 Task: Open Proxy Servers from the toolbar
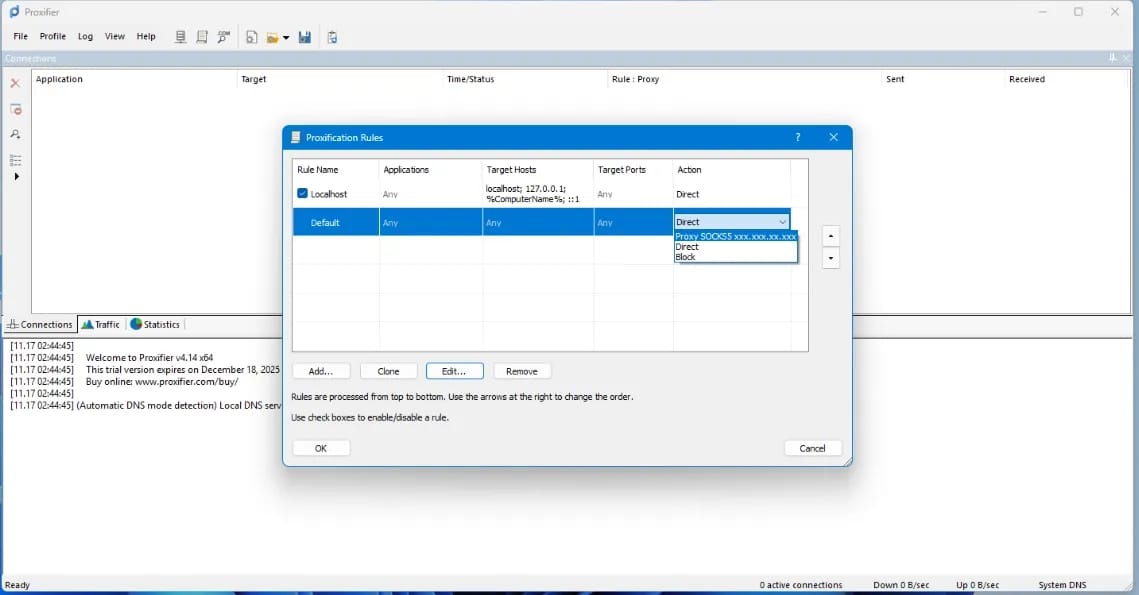pos(180,37)
